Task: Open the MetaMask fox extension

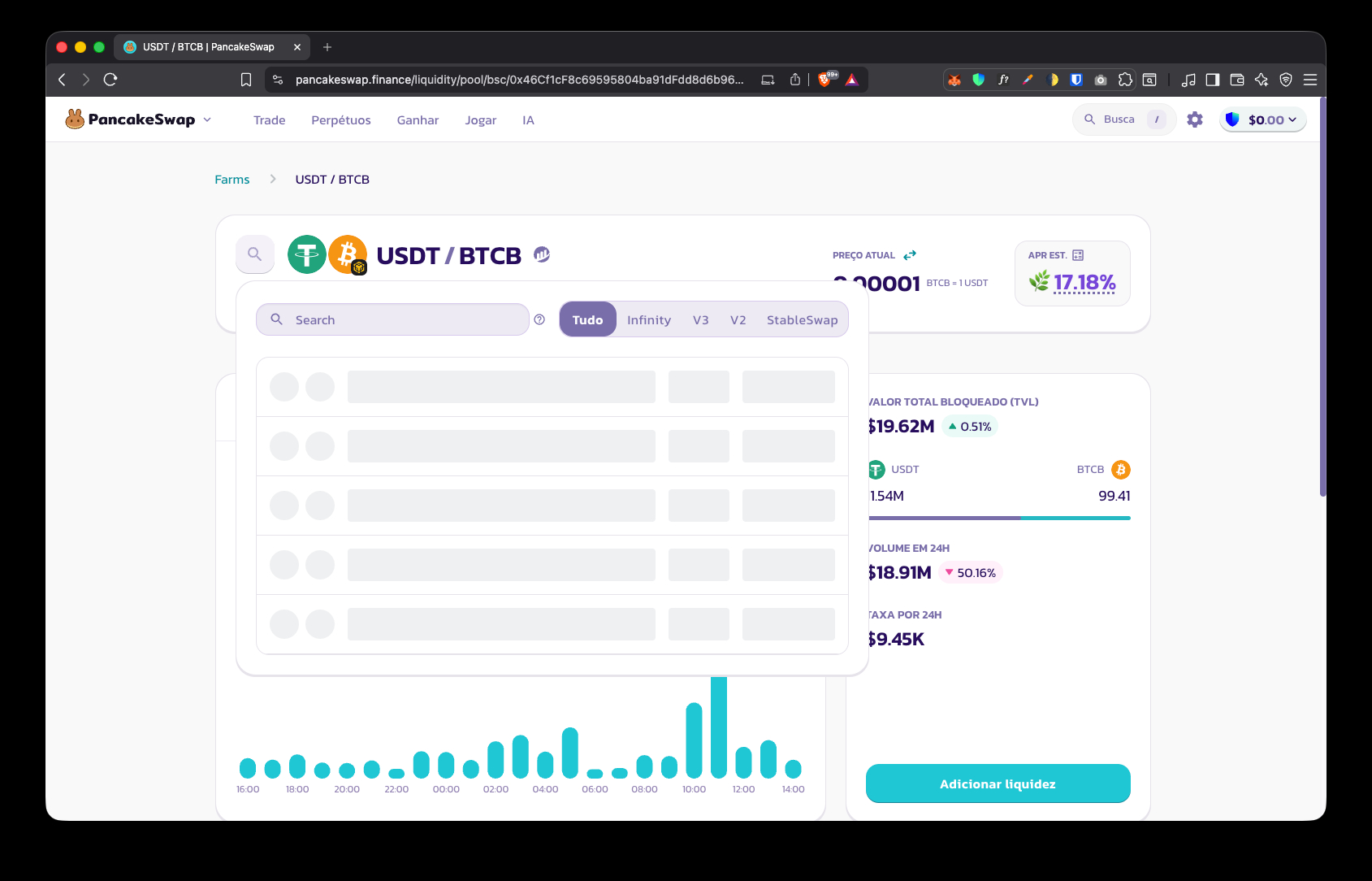Action: pos(954,80)
